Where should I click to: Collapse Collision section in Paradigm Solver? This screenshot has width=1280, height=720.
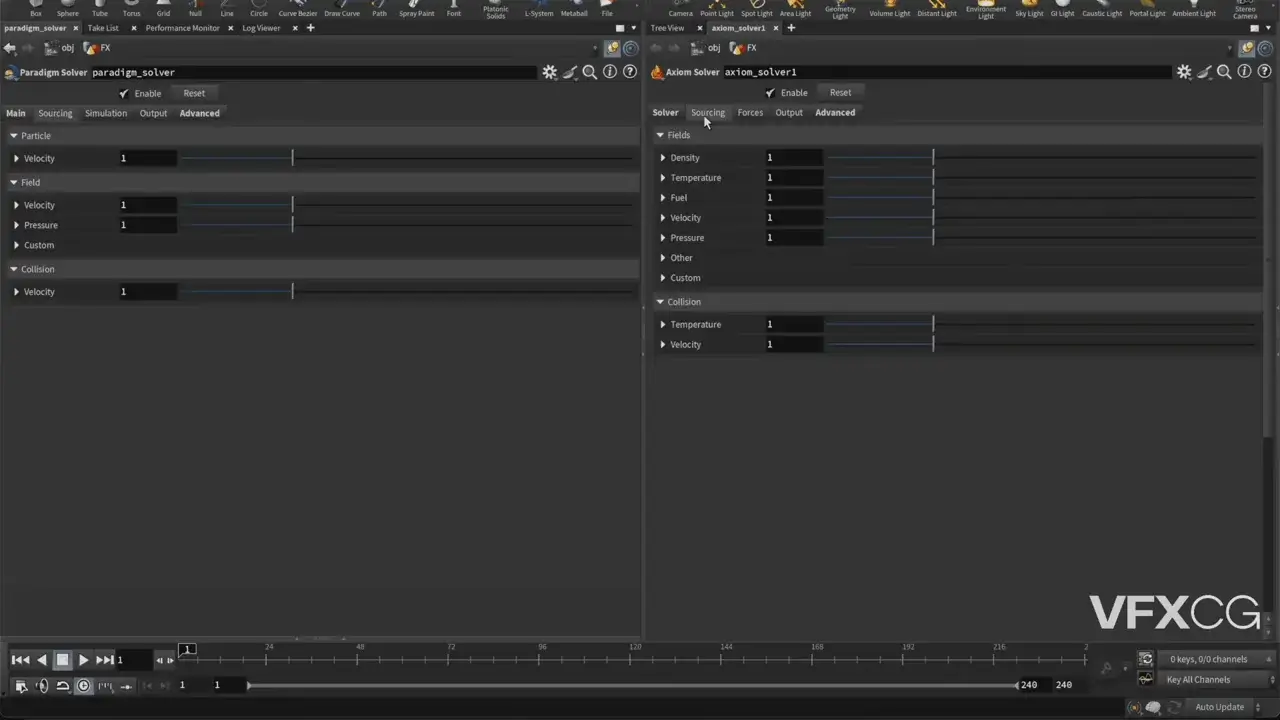click(14, 269)
